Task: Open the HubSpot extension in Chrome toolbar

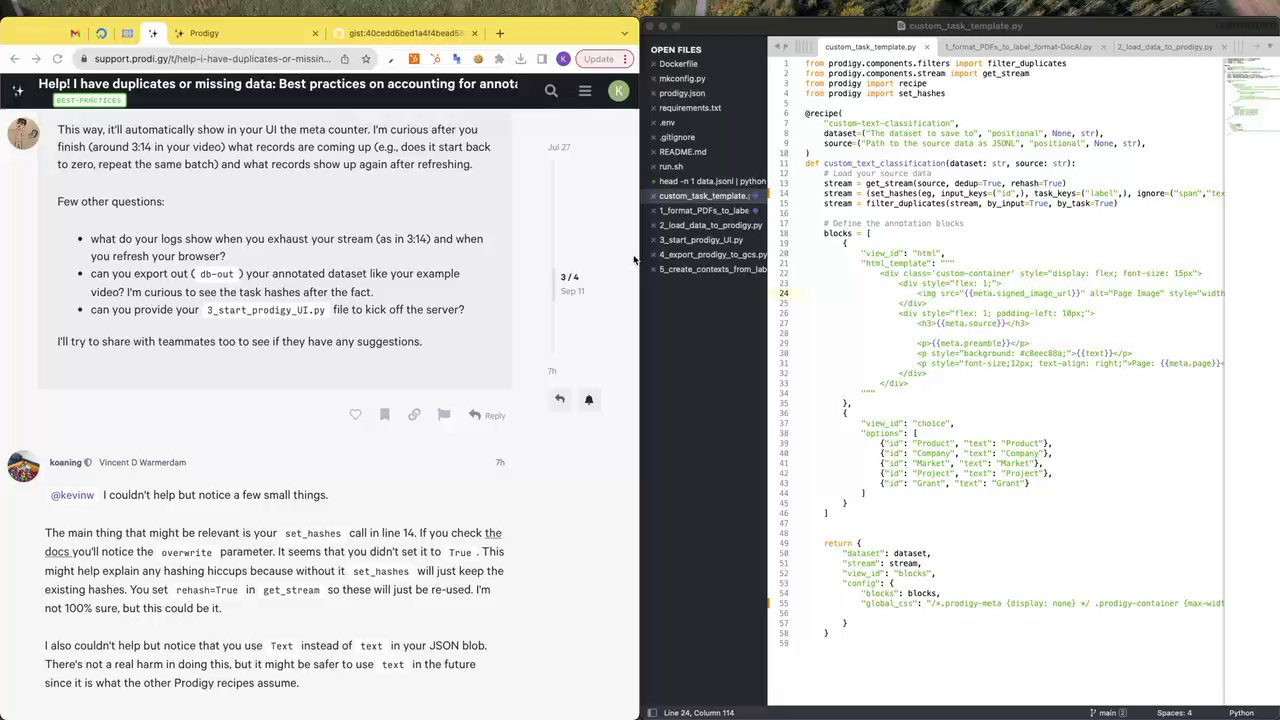Action: tap(414, 59)
